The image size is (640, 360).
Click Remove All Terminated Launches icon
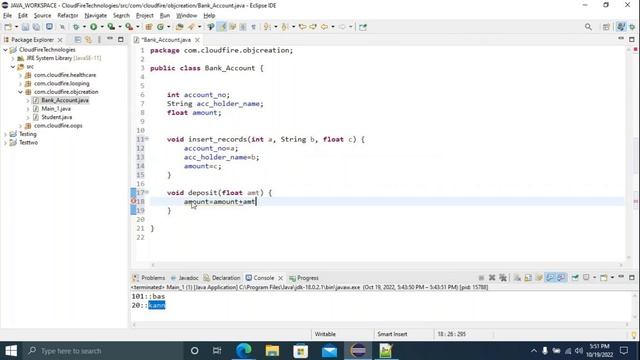(503, 278)
